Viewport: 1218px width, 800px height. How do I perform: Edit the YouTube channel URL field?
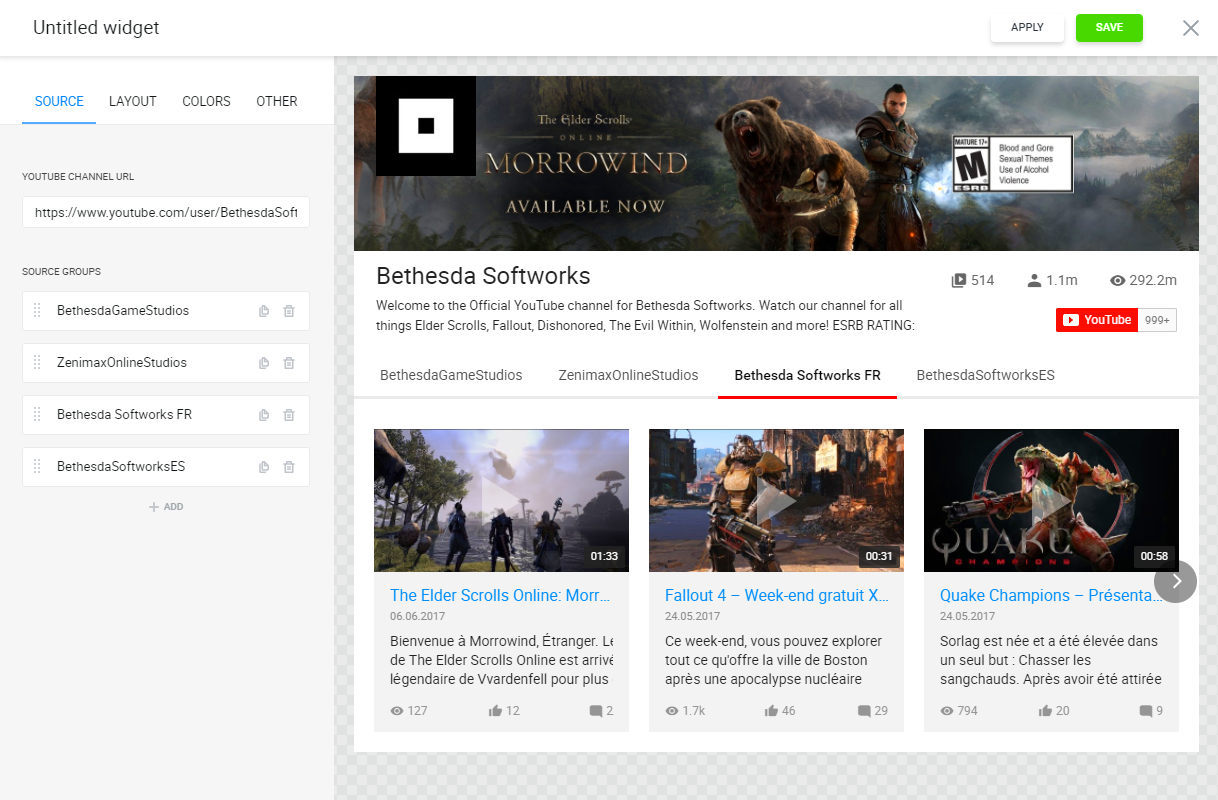tap(166, 212)
